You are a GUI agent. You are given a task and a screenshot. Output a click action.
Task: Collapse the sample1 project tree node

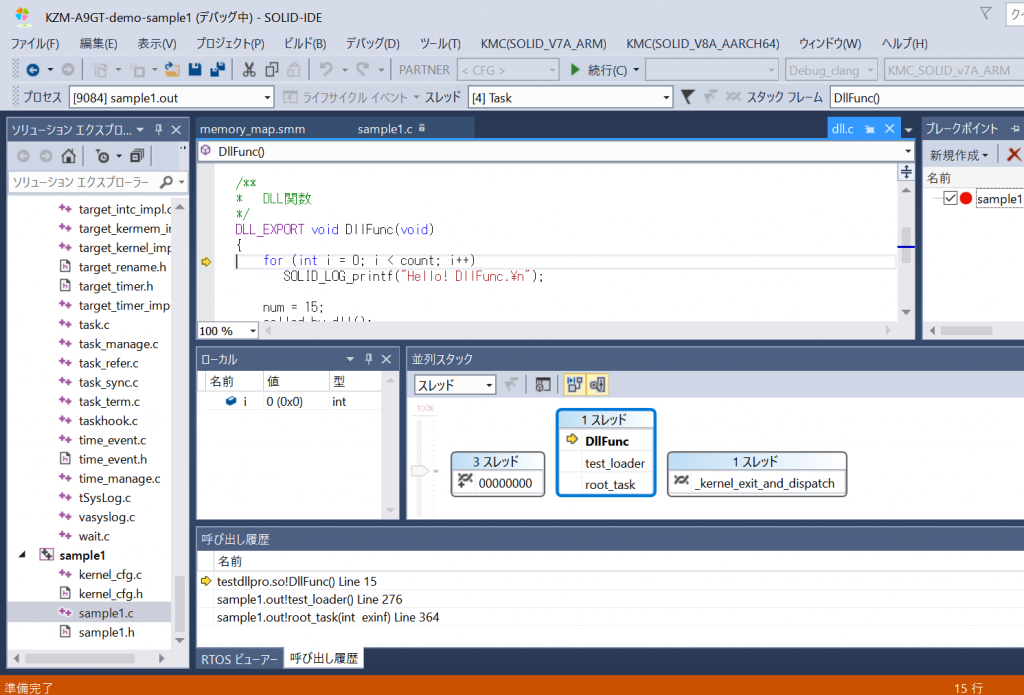(x=23, y=555)
